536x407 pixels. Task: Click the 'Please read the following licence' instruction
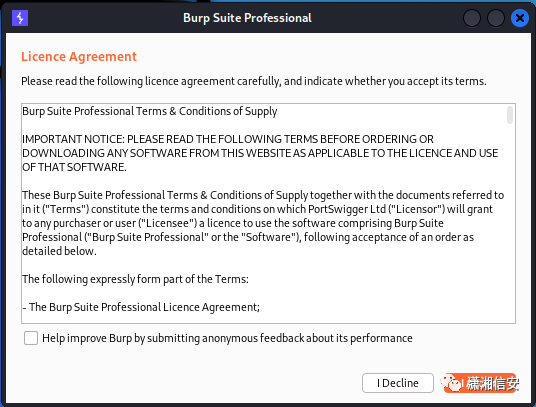pos(254,81)
